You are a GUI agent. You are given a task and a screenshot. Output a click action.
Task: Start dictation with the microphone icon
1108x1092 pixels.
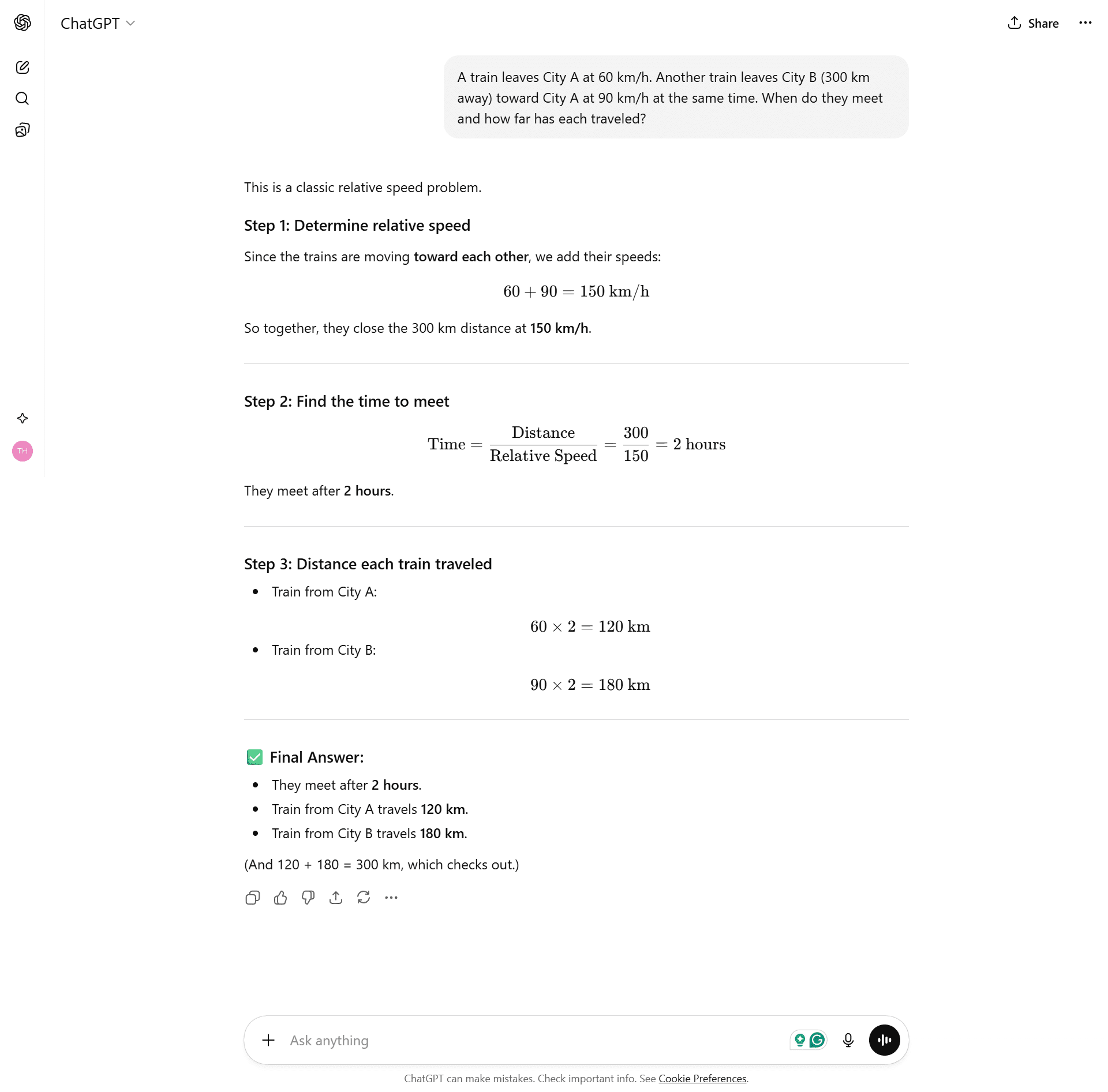(x=848, y=1041)
